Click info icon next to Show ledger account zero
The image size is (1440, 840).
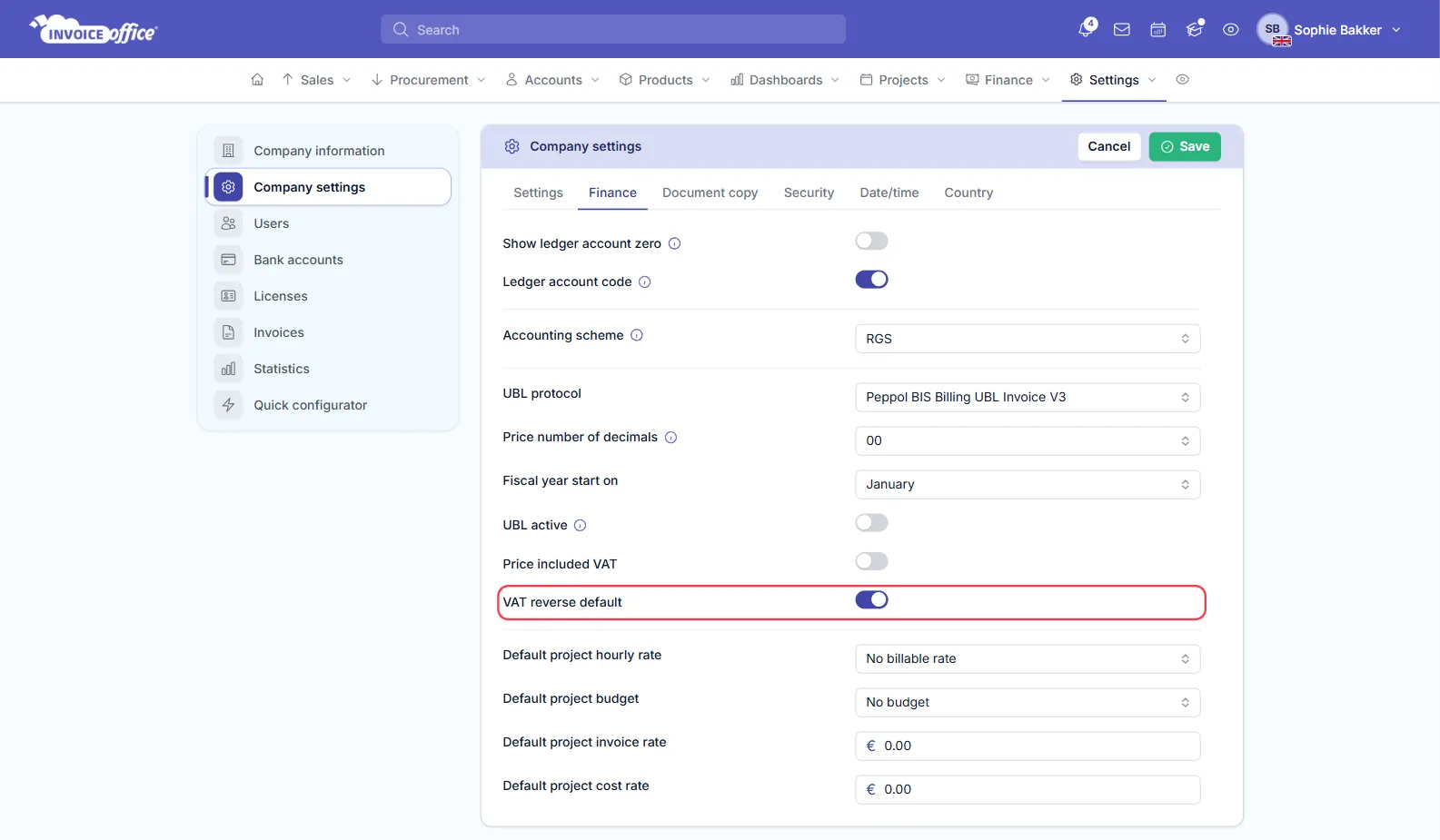tap(674, 243)
